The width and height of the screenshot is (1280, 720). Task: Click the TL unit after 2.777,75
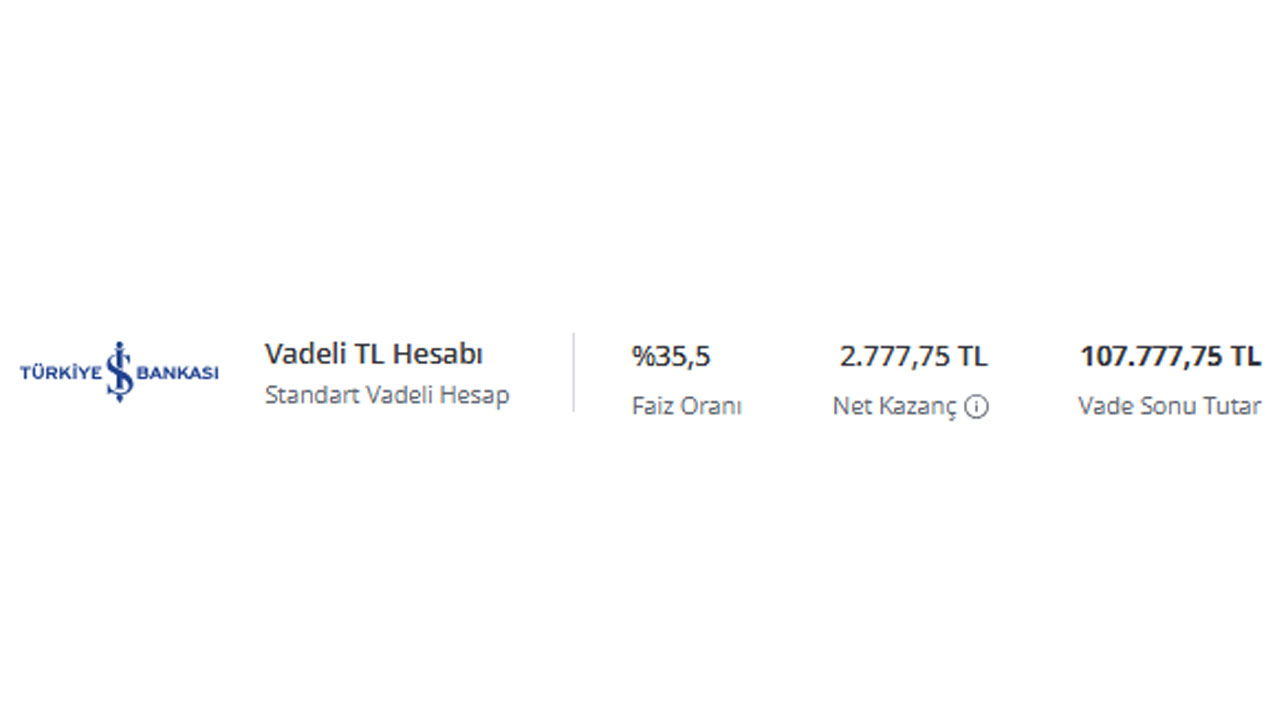coord(972,356)
